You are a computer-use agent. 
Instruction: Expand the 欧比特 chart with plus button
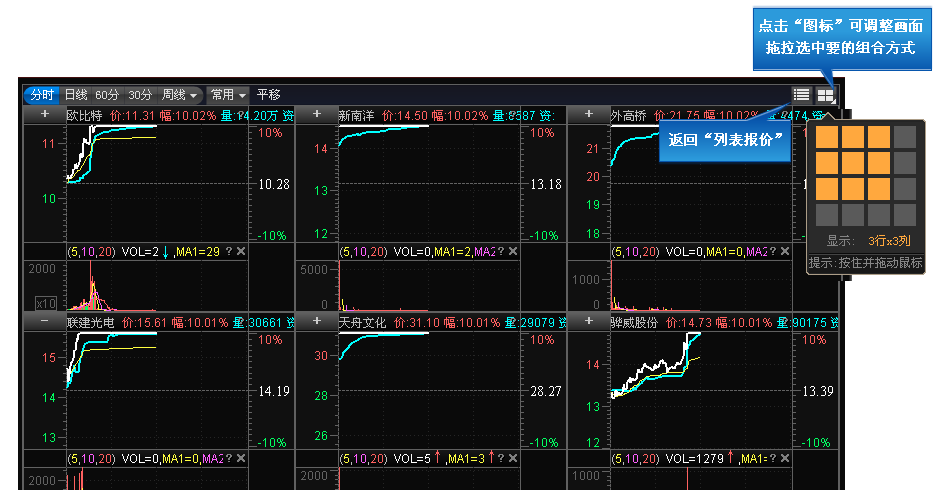pos(45,114)
